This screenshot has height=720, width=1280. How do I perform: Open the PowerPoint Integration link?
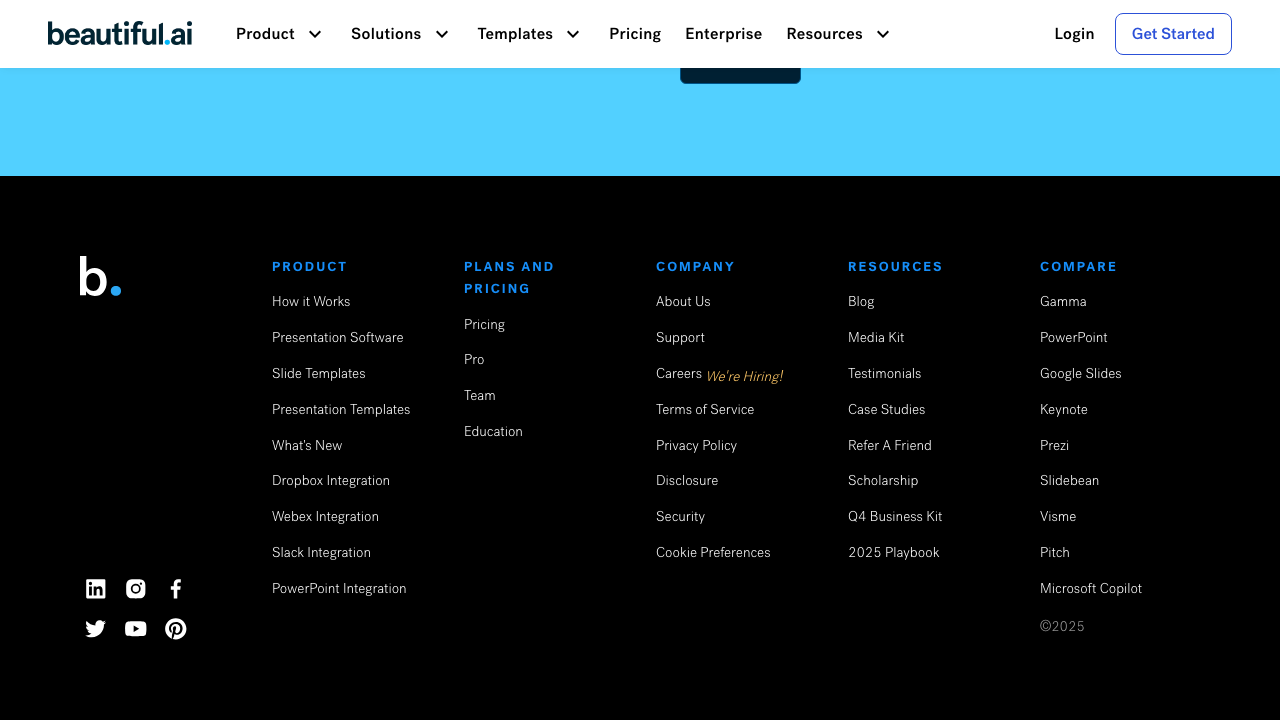coord(339,589)
